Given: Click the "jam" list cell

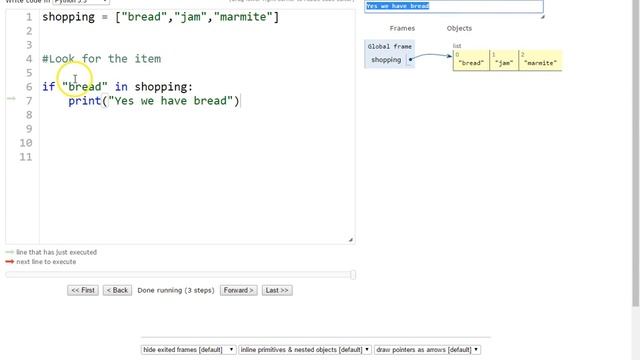Looking at the screenshot, I should (504, 60).
